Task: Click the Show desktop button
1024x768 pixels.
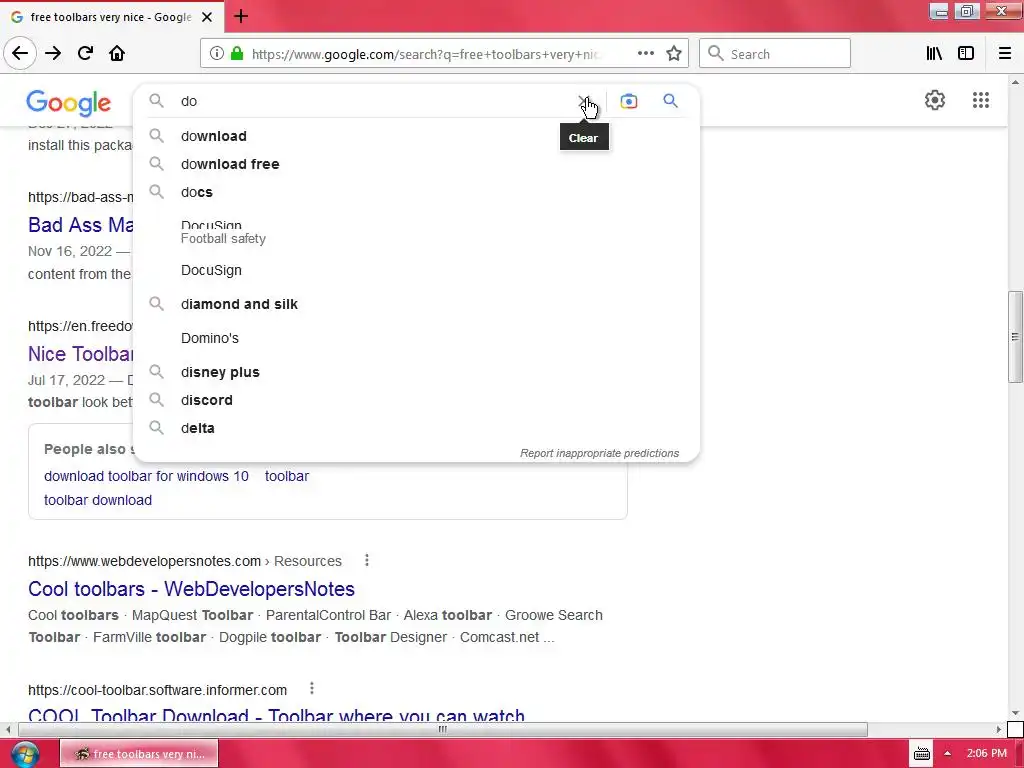Action: coord(1019,754)
